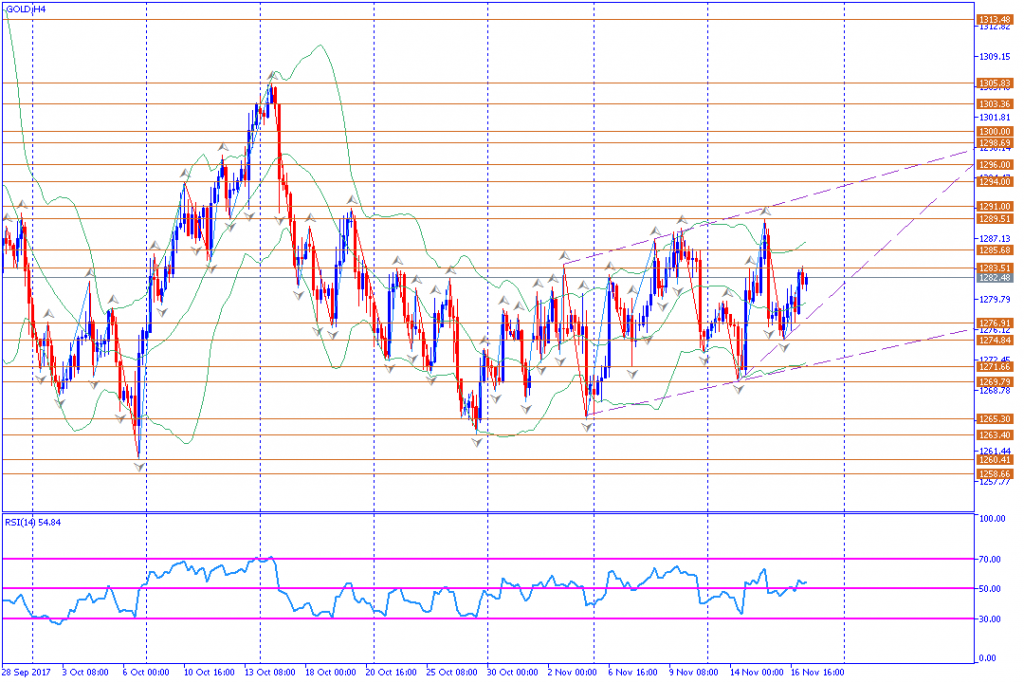The width and height of the screenshot is (1024, 683).
Task: Click the 30 Oct 00:00 time axis label
Action: coord(513,672)
